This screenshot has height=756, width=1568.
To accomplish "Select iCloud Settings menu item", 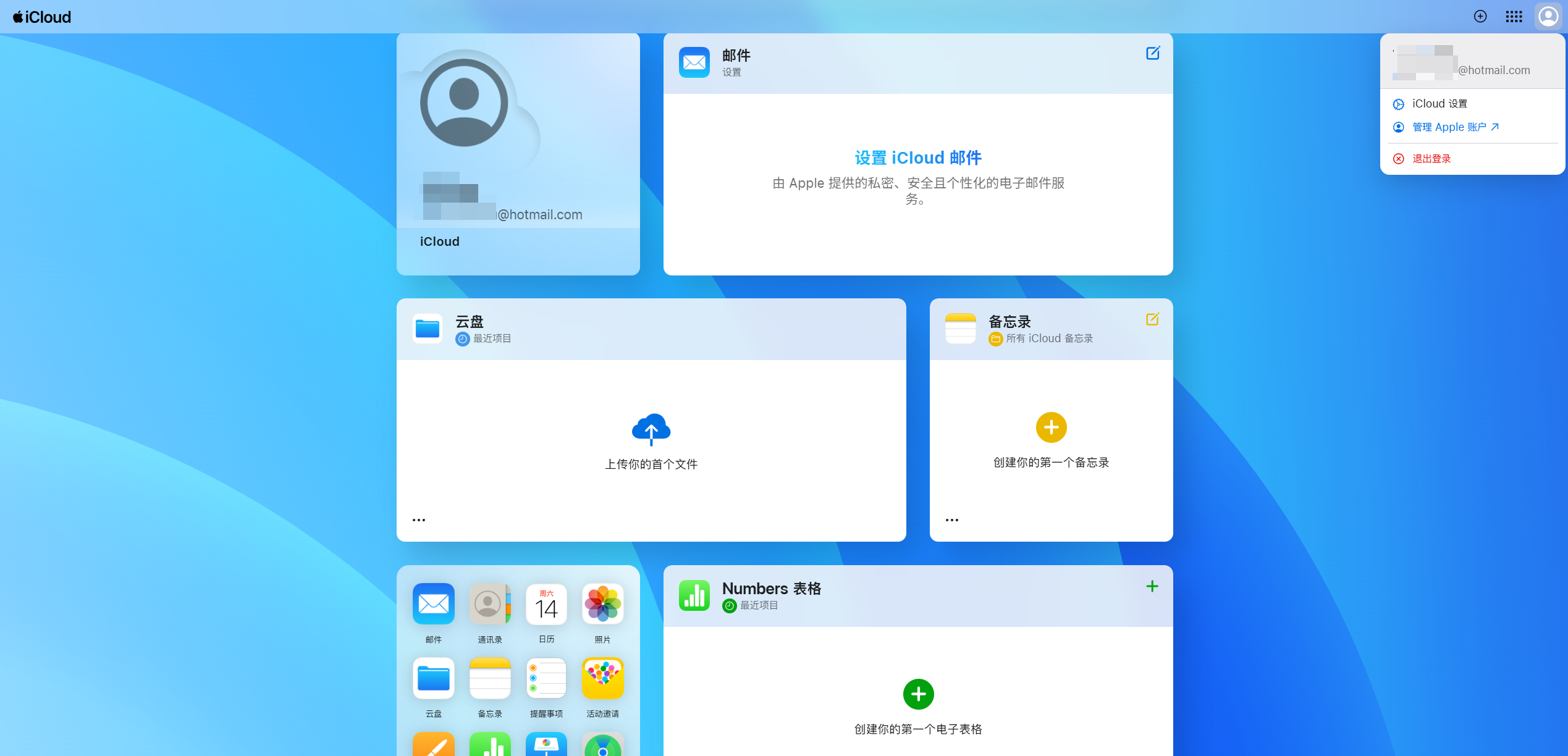I will tap(1439, 104).
